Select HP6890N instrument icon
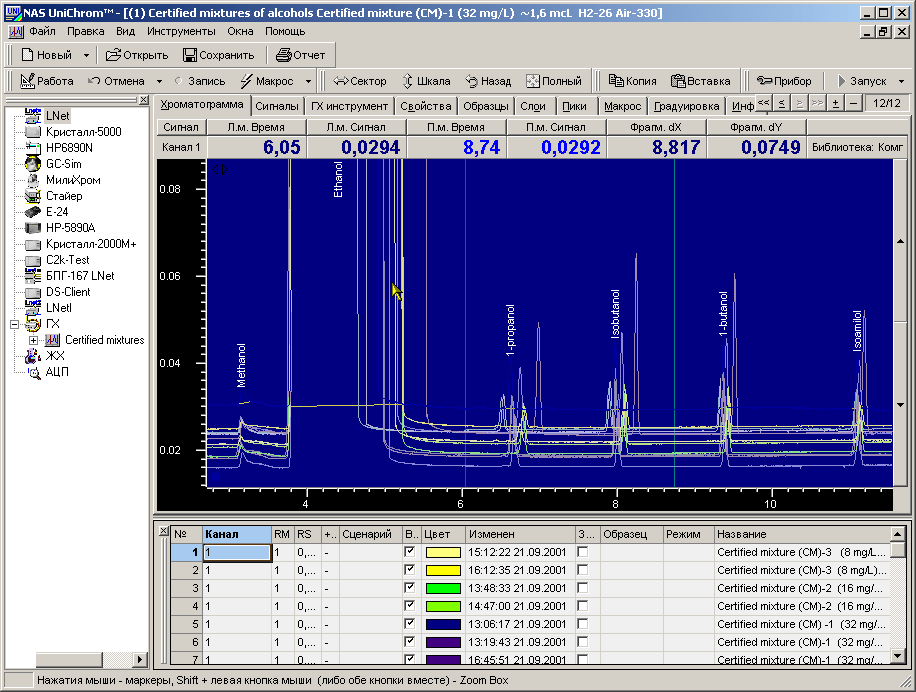The height and width of the screenshot is (692, 916). point(33,147)
